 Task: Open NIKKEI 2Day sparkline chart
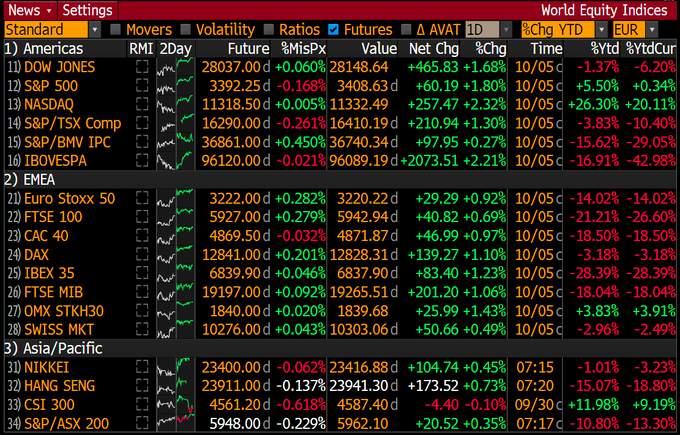tap(175, 367)
